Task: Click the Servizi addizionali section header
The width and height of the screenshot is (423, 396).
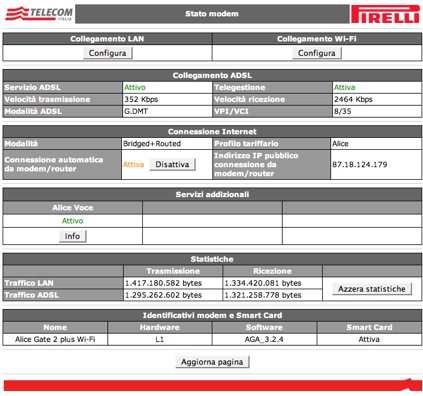Action: pyautogui.click(x=212, y=194)
